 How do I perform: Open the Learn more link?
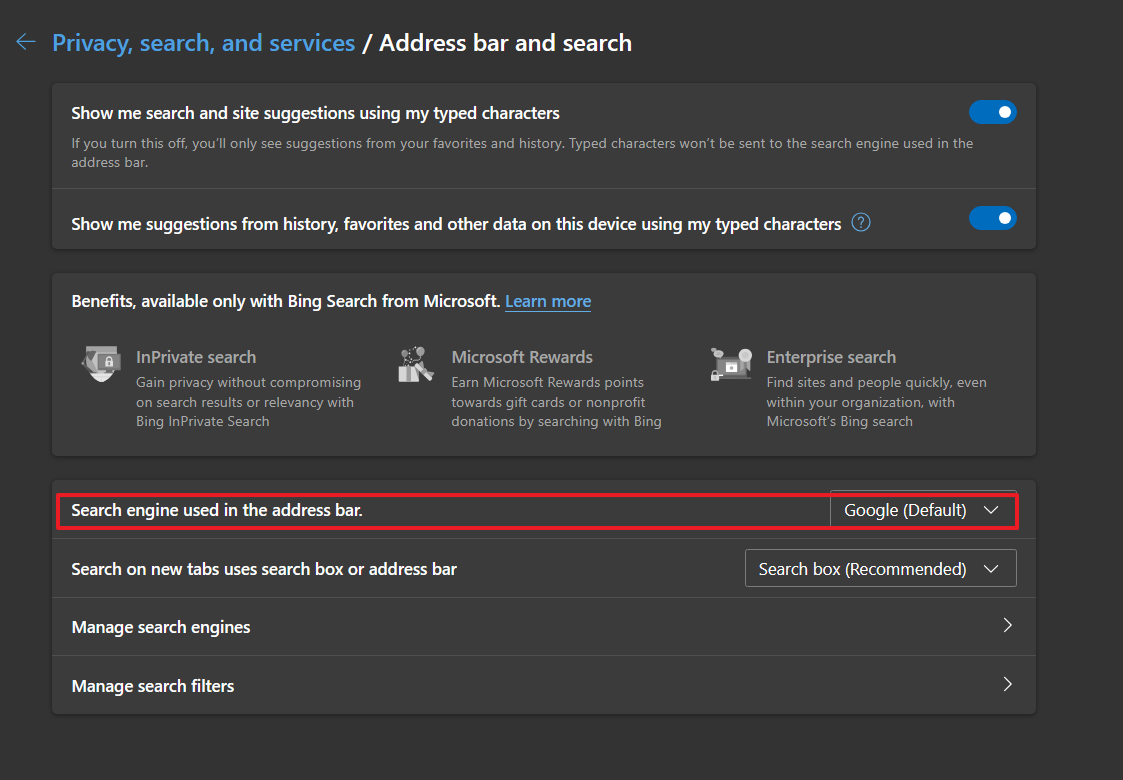tap(548, 302)
